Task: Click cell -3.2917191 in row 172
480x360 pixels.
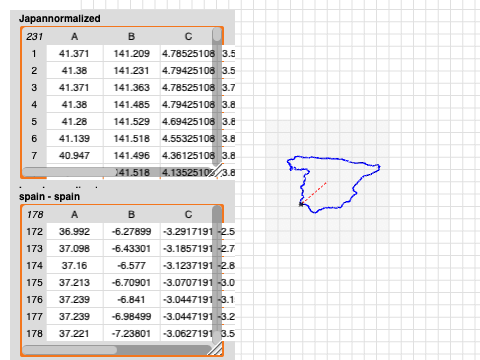Action: tap(188, 232)
